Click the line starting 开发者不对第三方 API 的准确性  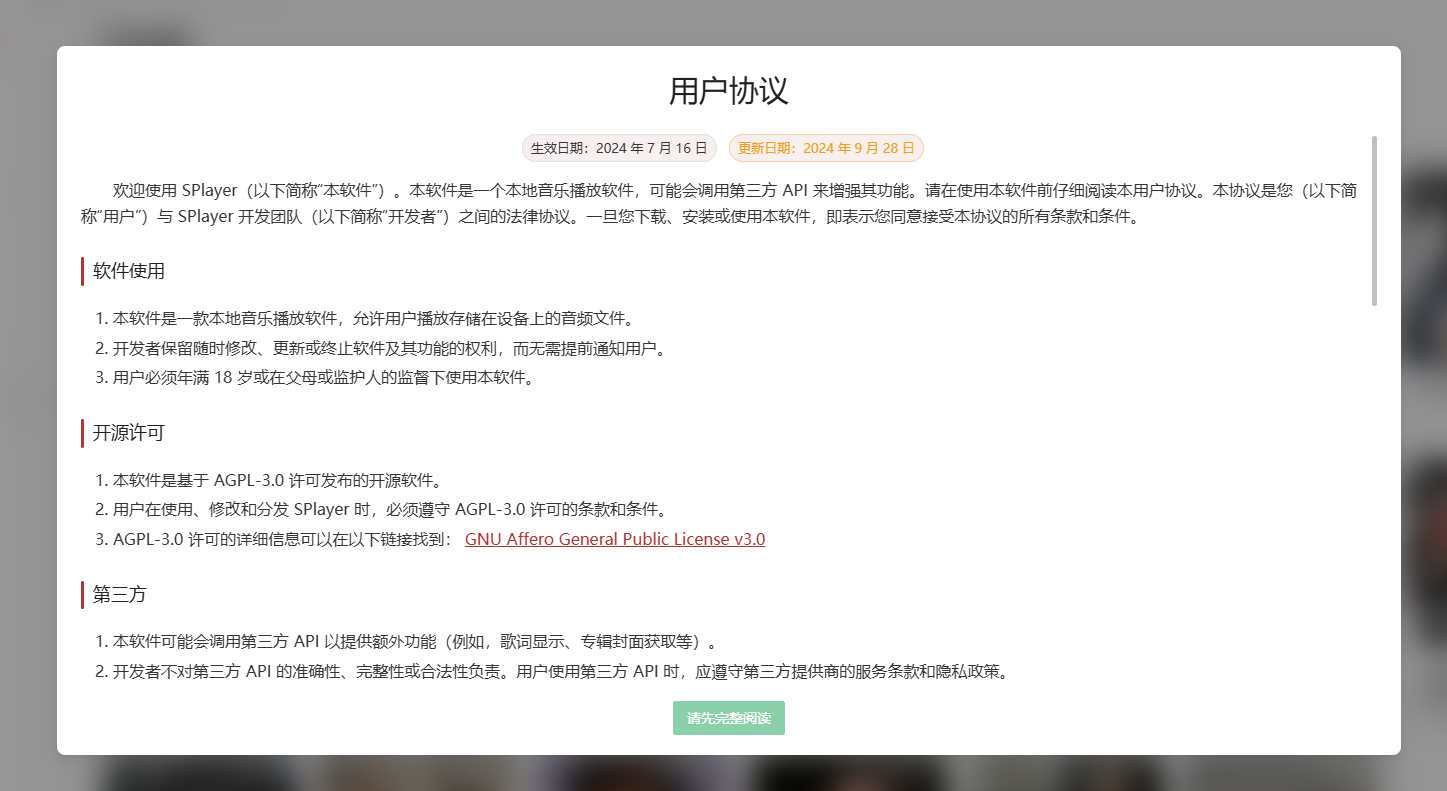coord(560,671)
